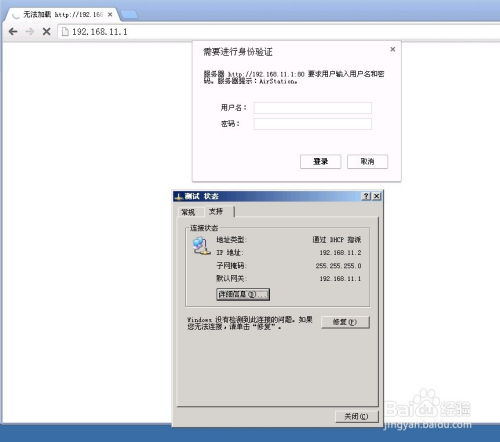Close the current browser tab
The width and height of the screenshot is (500, 442).
(x=110, y=15)
